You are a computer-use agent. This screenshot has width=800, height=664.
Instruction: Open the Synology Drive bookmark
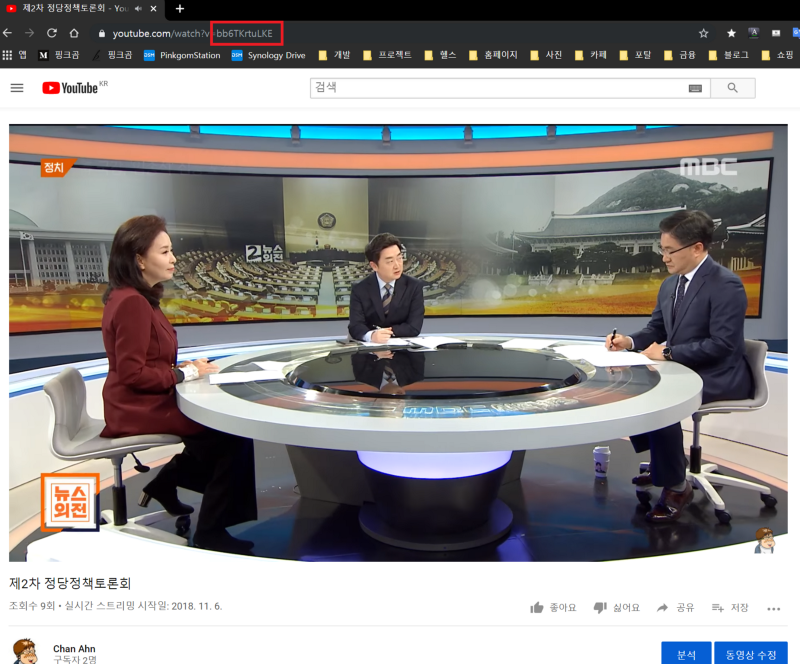coord(268,55)
